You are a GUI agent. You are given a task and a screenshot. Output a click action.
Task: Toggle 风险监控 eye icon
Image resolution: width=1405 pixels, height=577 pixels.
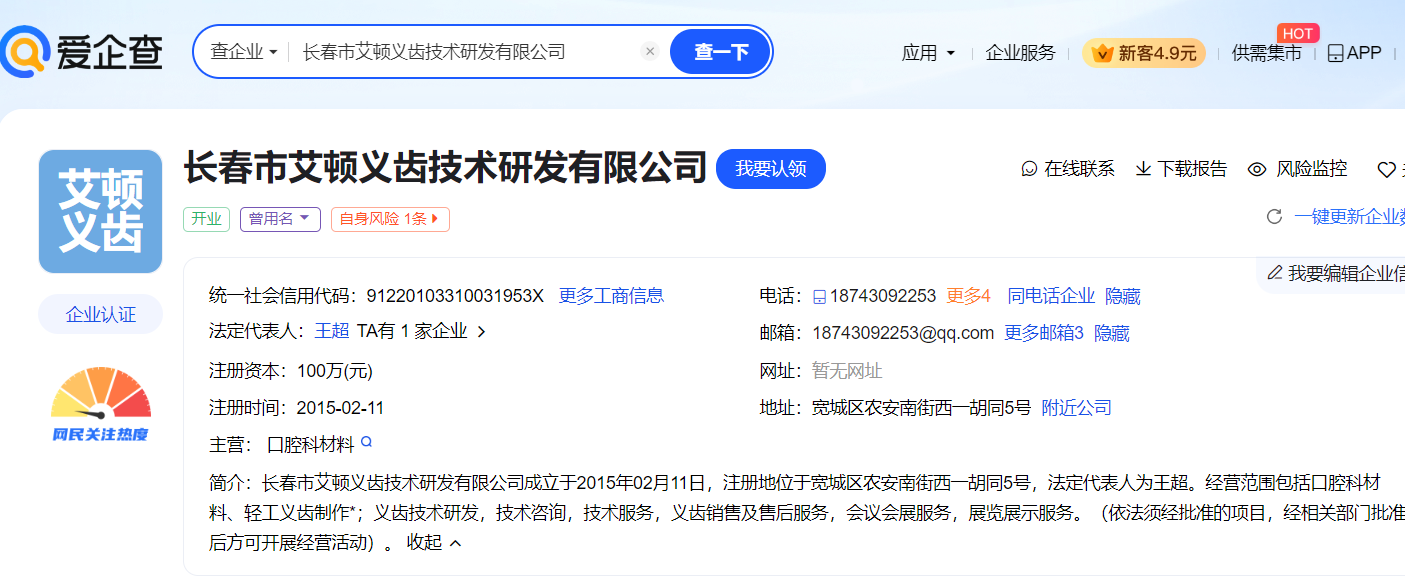pyautogui.click(x=1257, y=169)
